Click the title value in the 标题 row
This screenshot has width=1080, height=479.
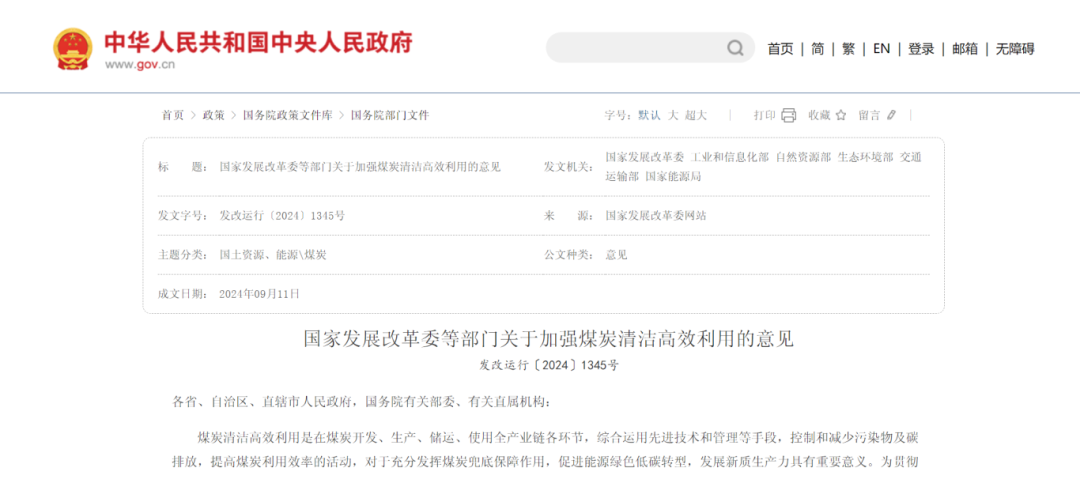(360, 167)
